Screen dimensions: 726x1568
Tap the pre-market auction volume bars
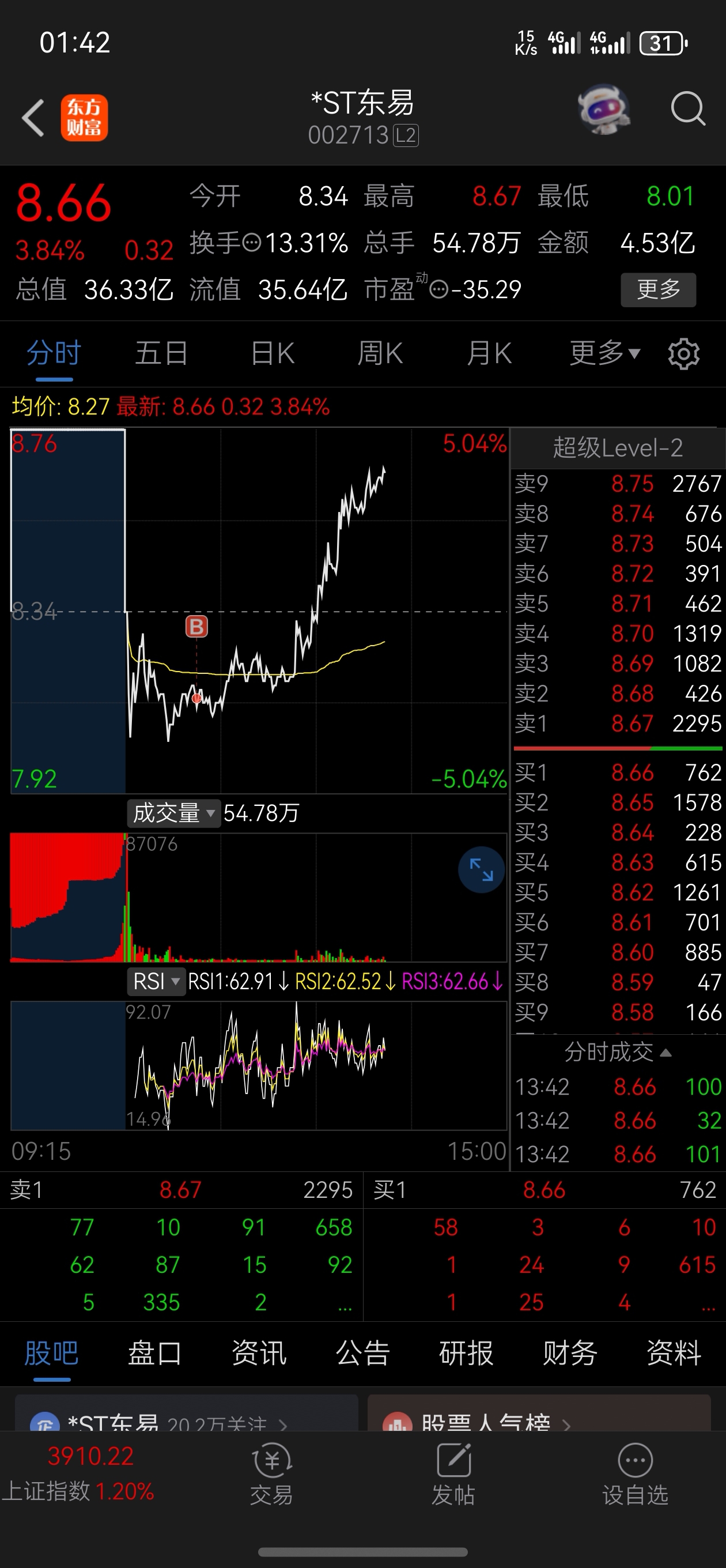(68, 897)
